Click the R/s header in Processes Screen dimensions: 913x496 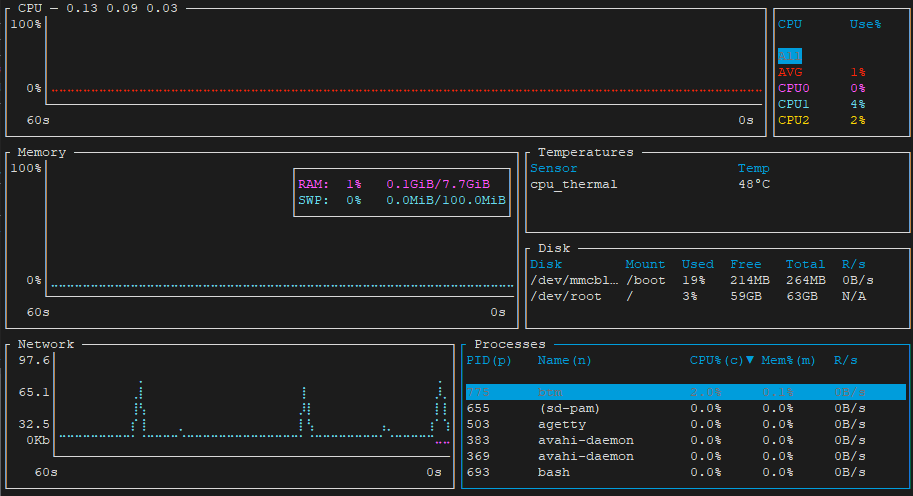click(846, 360)
